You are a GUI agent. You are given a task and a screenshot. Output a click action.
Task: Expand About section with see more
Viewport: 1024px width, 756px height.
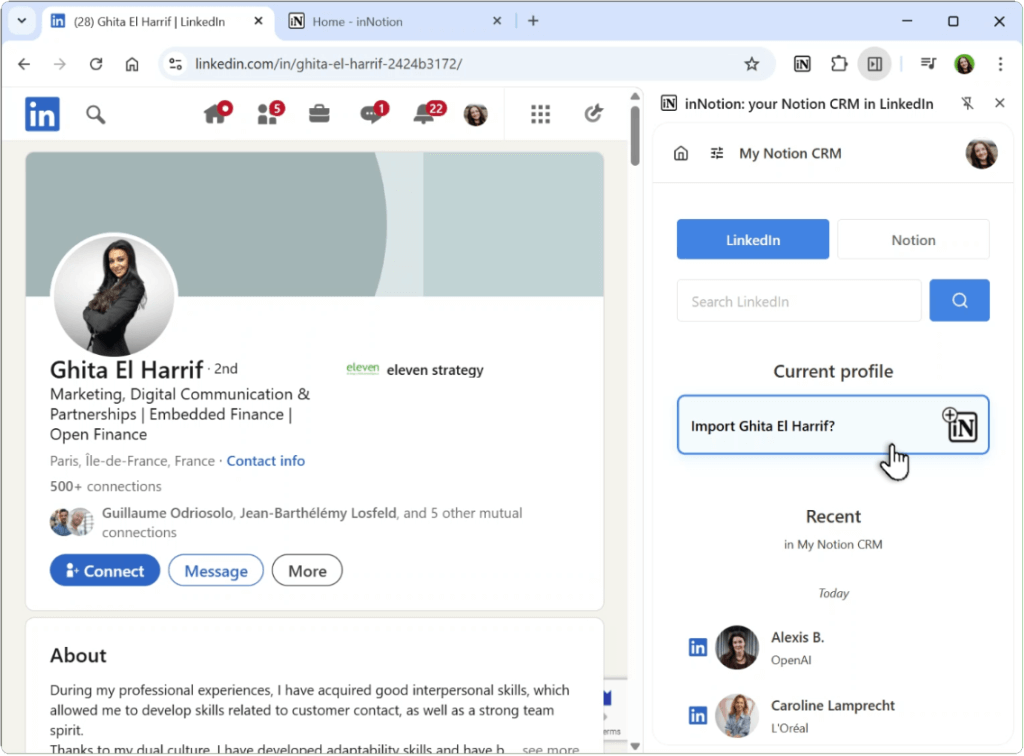[x=550, y=749]
